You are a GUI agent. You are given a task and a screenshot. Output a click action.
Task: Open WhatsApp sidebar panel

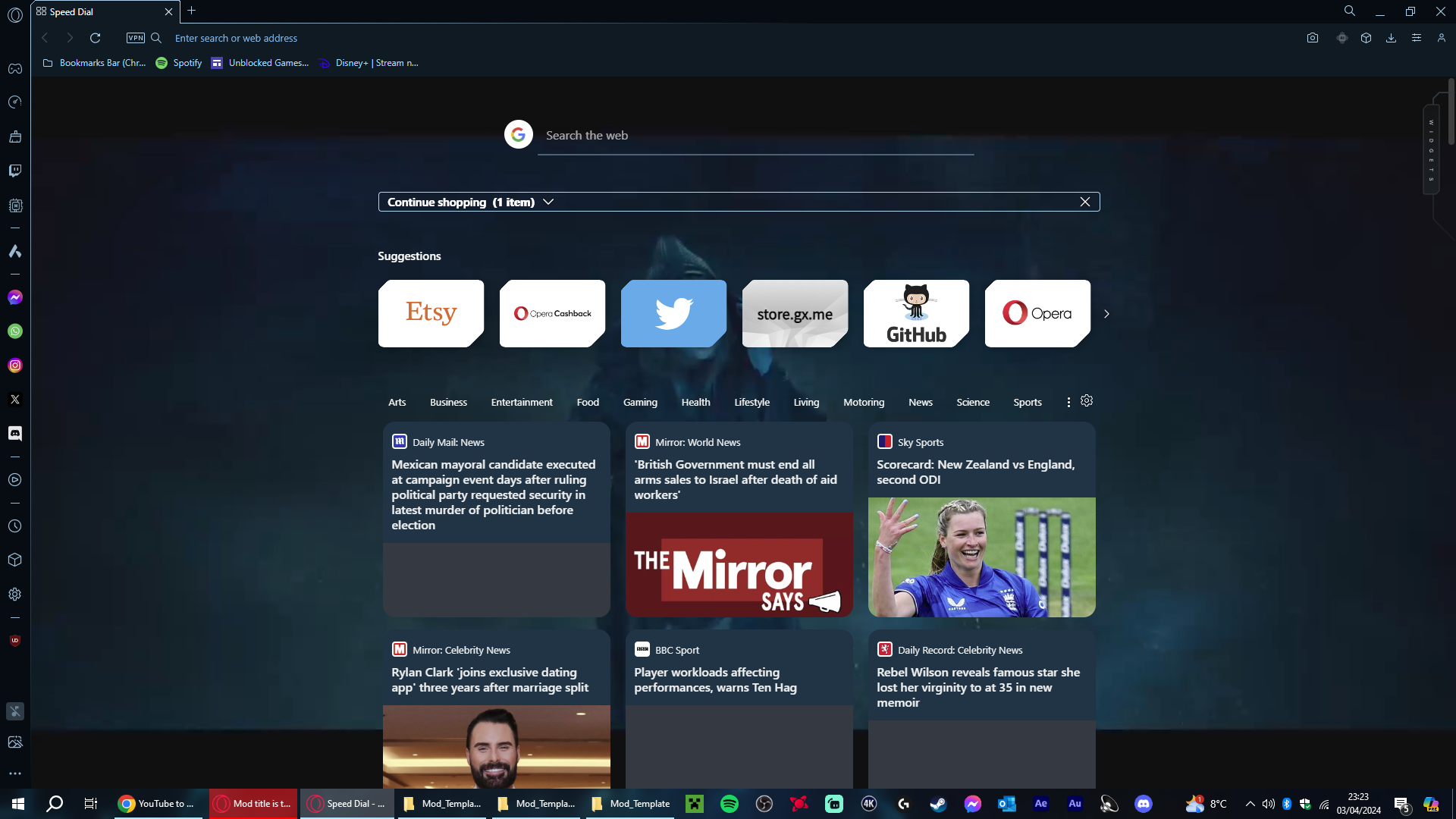[x=15, y=331]
